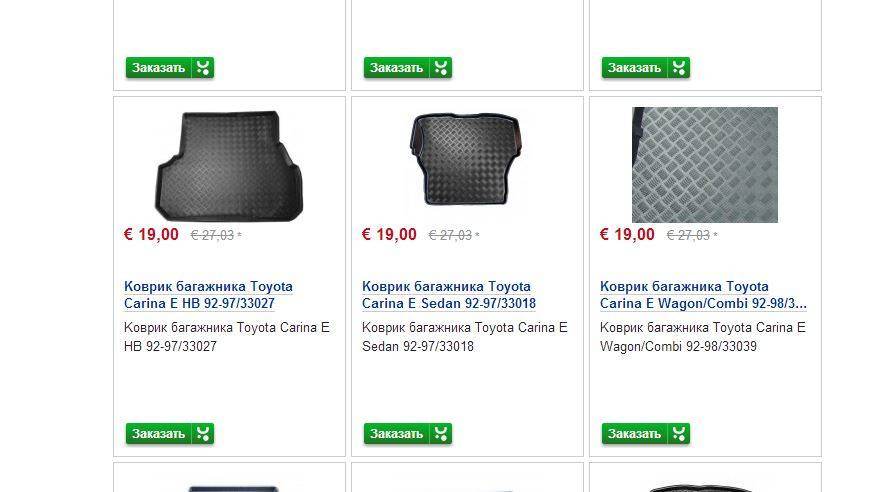Click the € 19,00 price of Carina E HB
The height and width of the screenshot is (492, 889).
(x=151, y=235)
